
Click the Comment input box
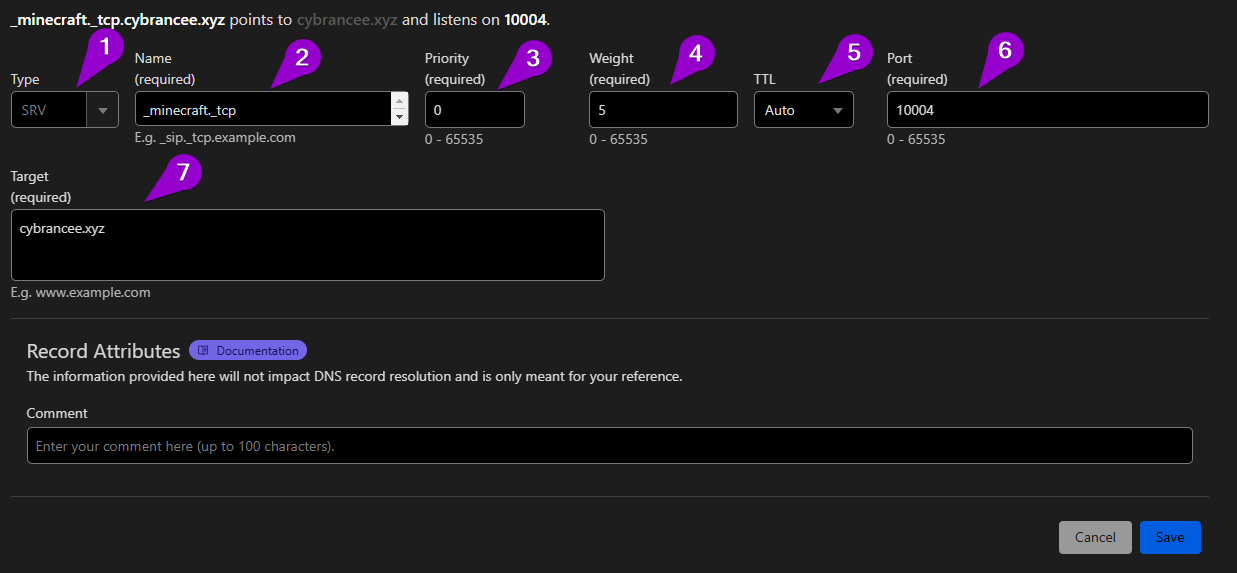[609, 446]
